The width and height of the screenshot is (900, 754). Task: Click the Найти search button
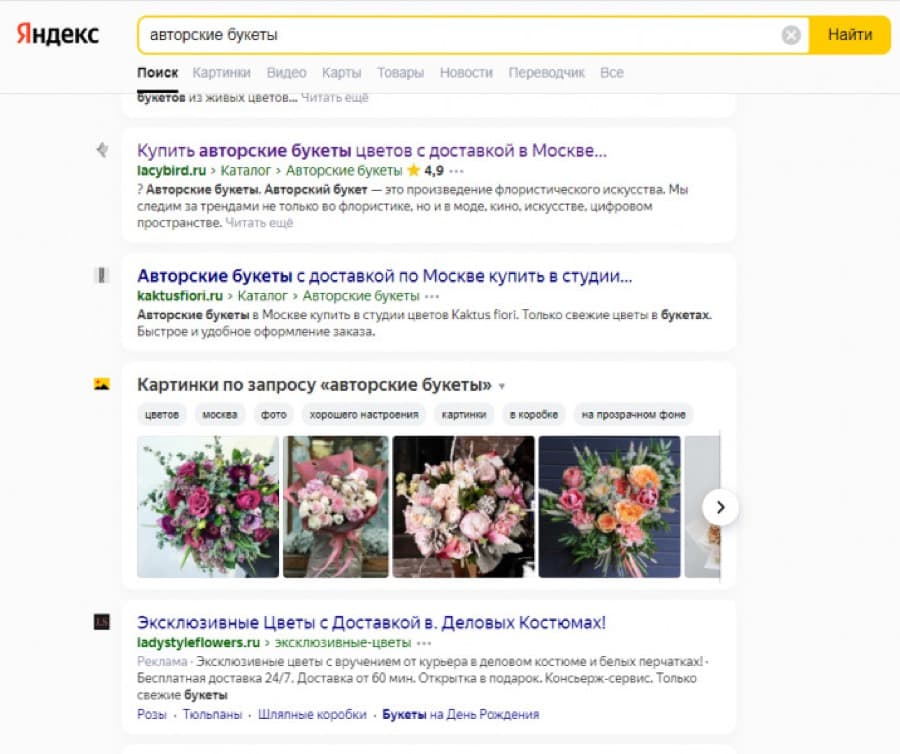849,35
